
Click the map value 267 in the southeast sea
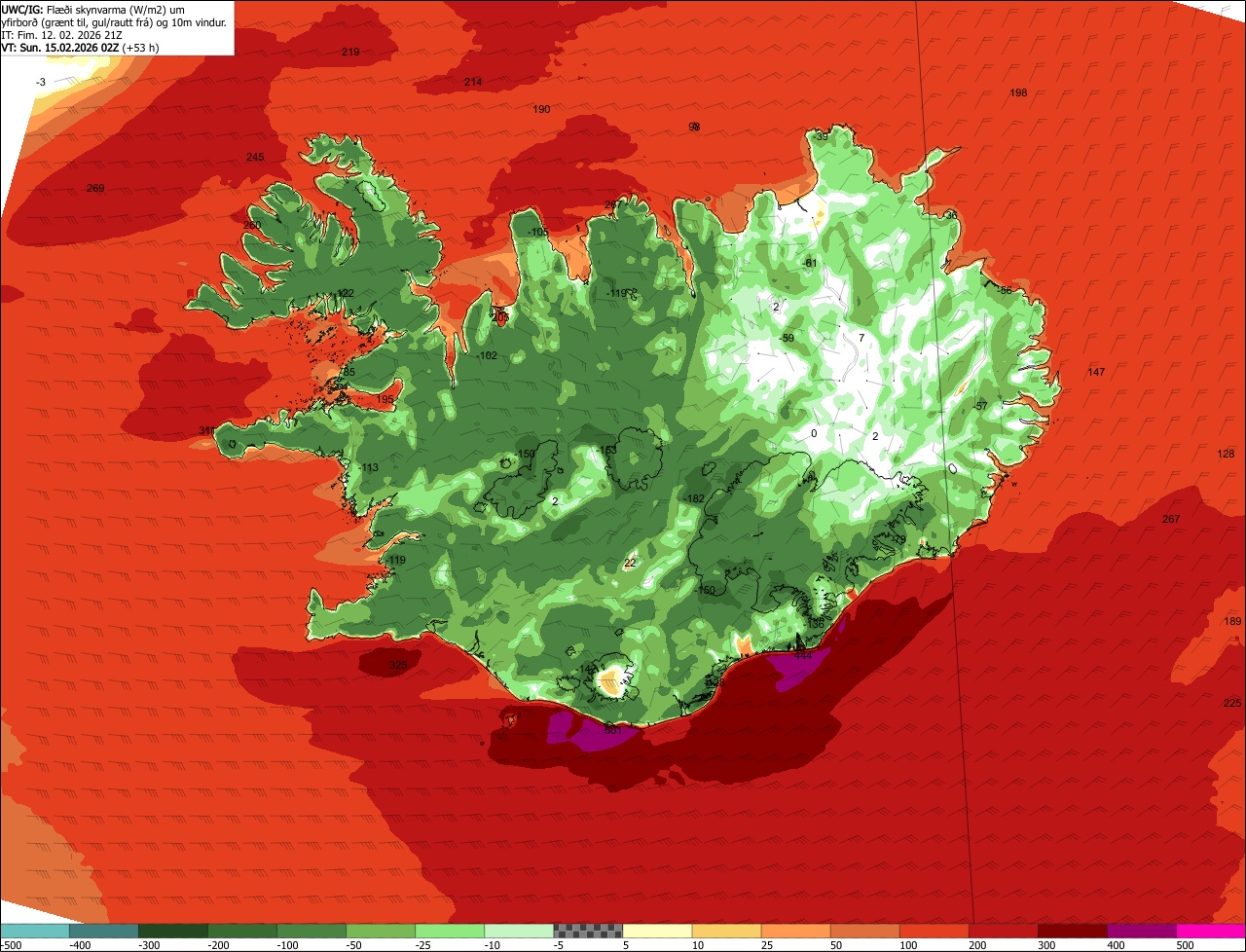coord(1171,519)
